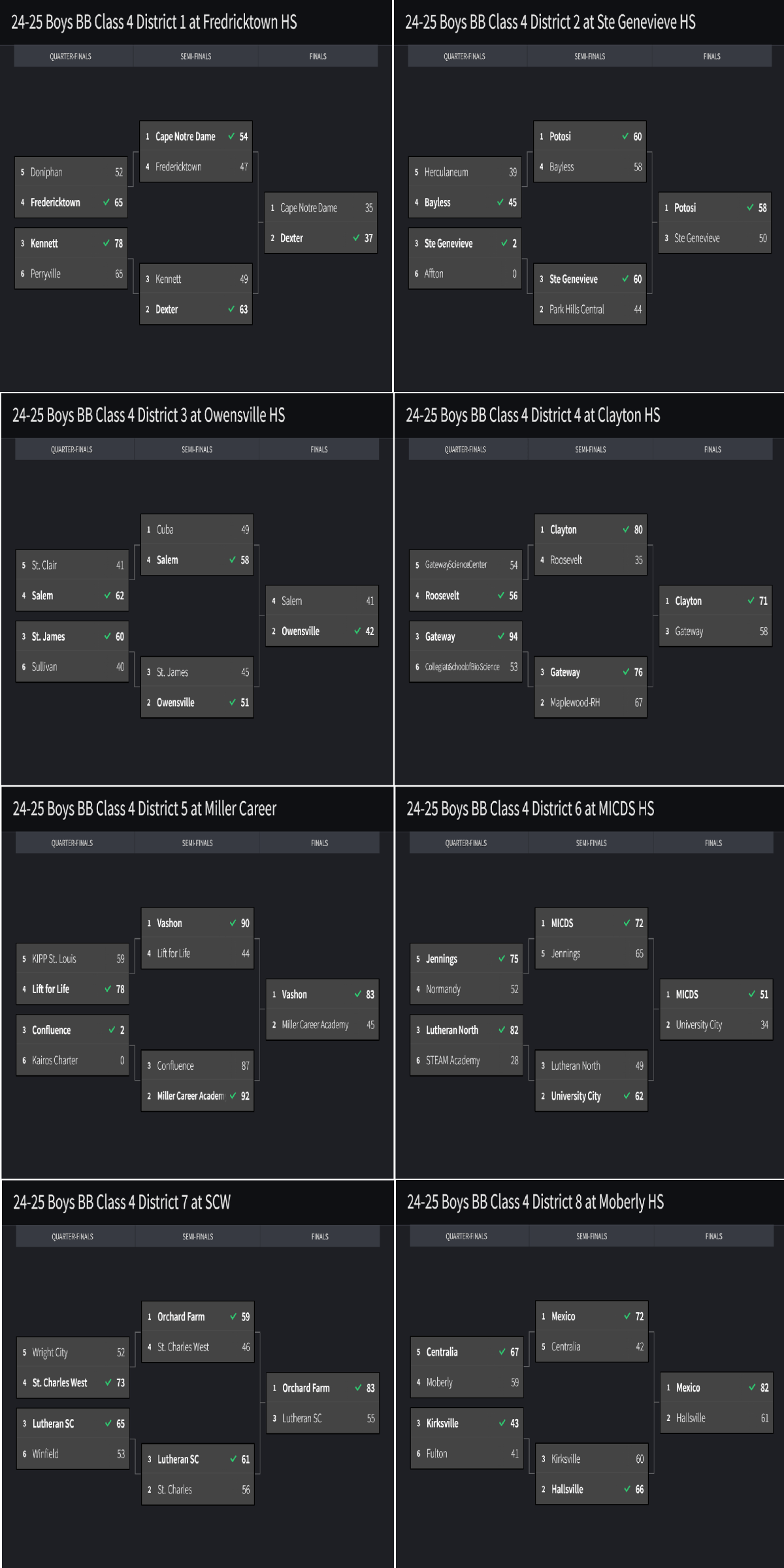
Task: Open Maplewood-RH semi-finals entry
Action: pyautogui.click(x=575, y=703)
